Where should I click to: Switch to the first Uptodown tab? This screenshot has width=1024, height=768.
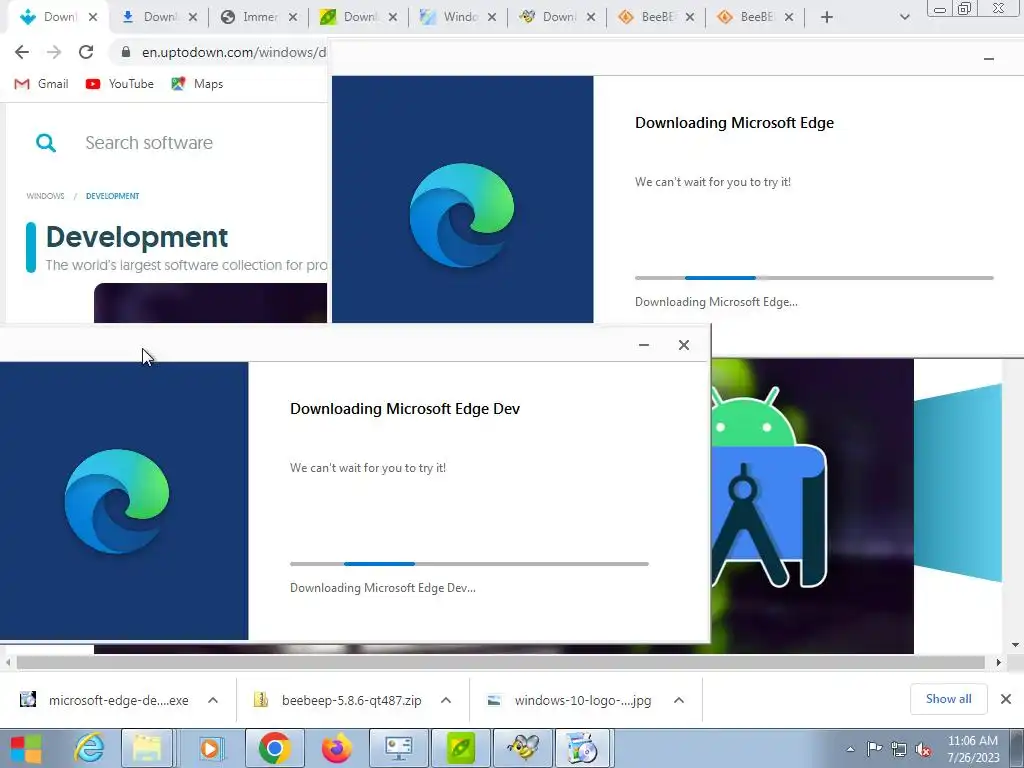pyautogui.click(x=57, y=17)
